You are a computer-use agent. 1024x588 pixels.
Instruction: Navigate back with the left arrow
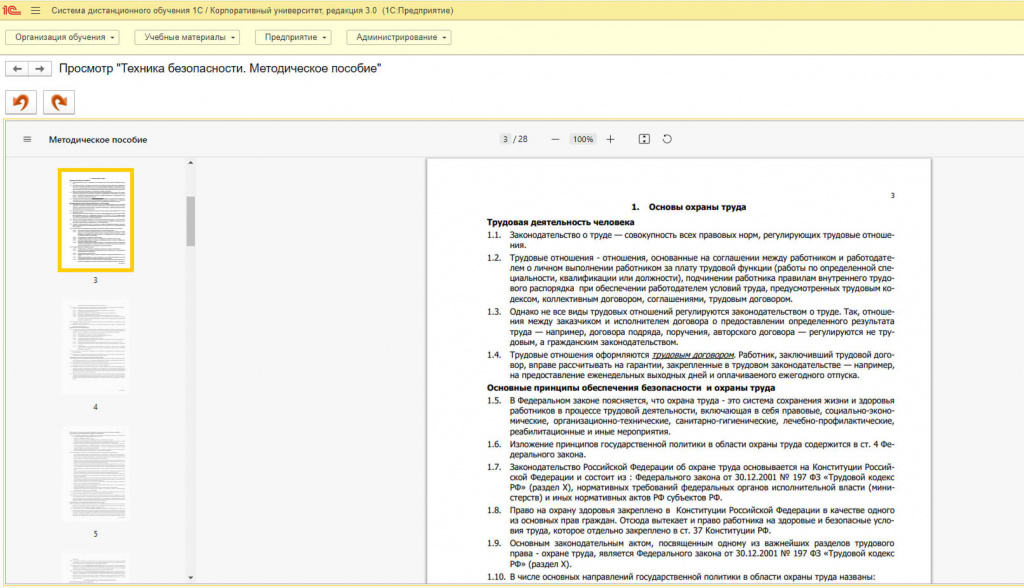pos(17,68)
